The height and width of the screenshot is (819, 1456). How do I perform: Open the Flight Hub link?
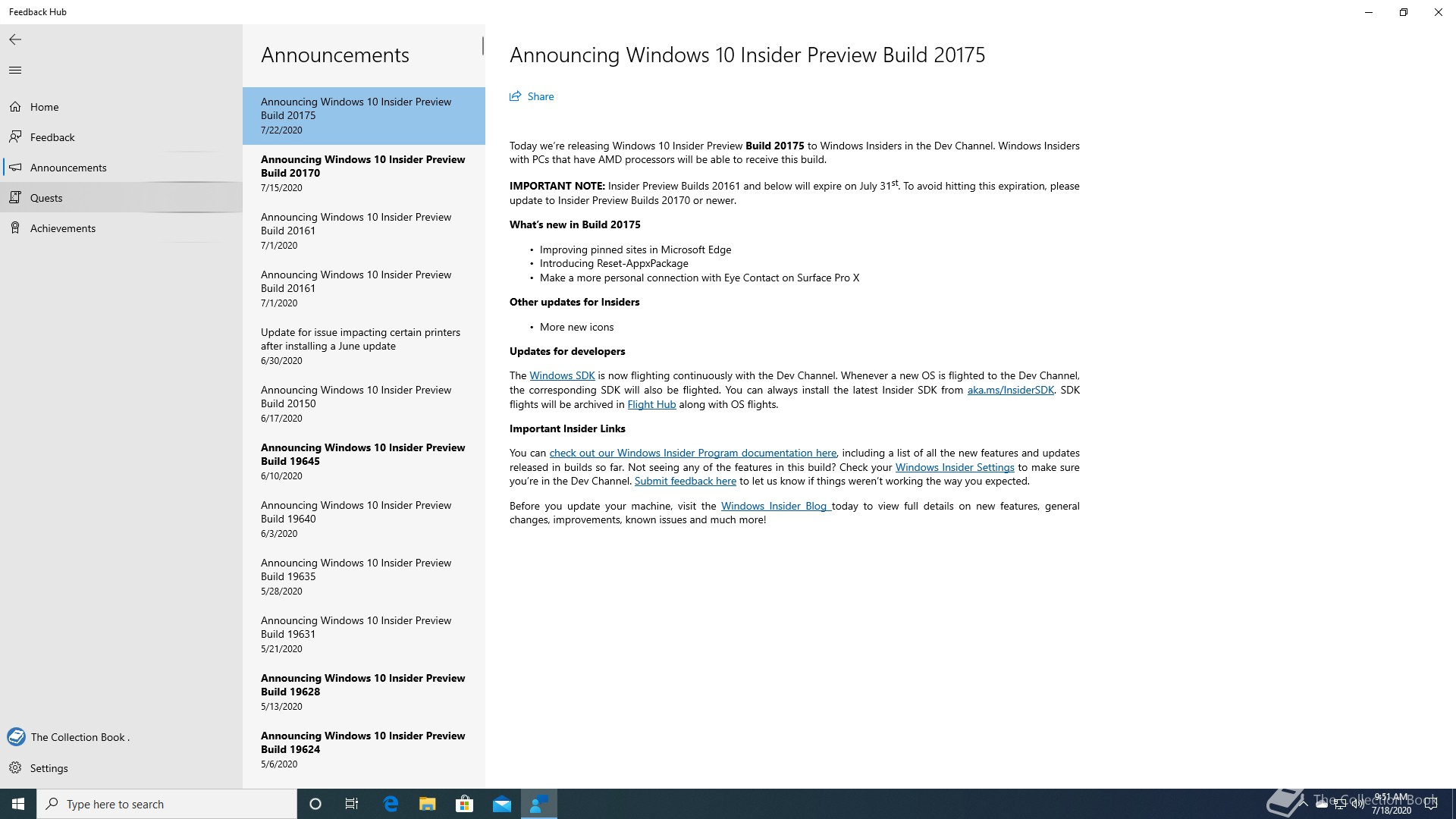[x=651, y=404]
